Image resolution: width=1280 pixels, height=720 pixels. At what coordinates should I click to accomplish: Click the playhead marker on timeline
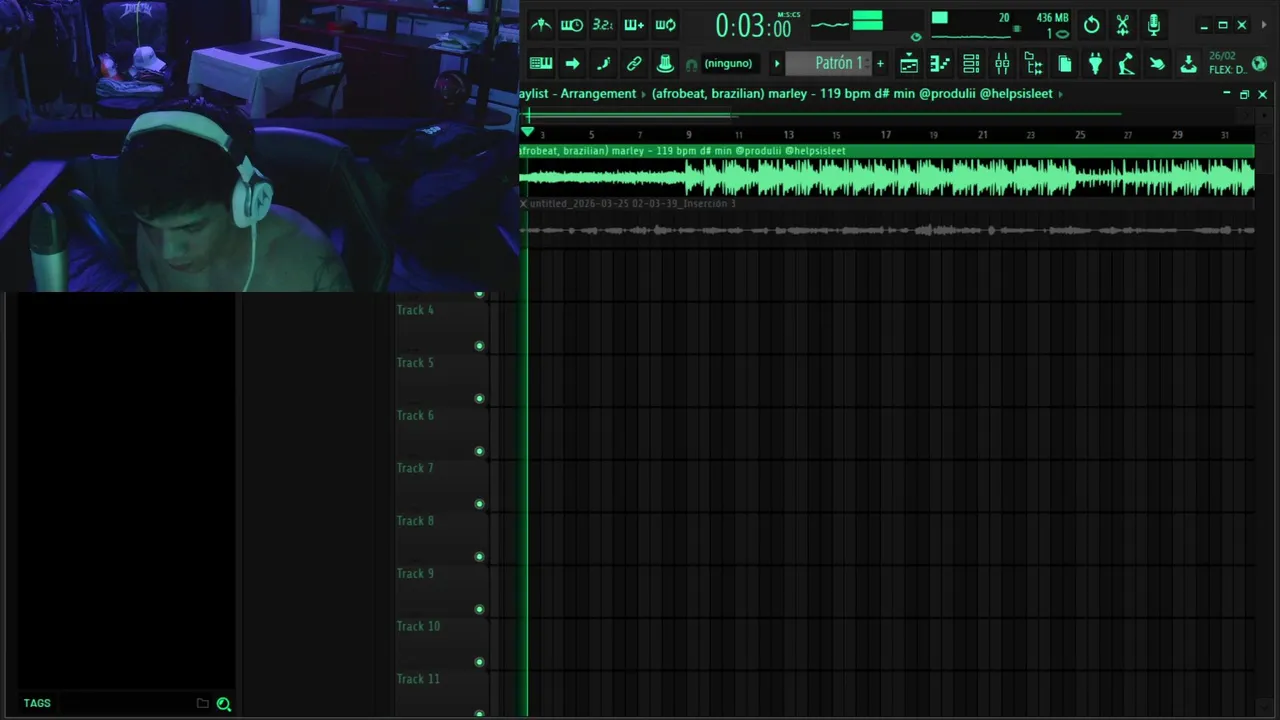click(528, 132)
